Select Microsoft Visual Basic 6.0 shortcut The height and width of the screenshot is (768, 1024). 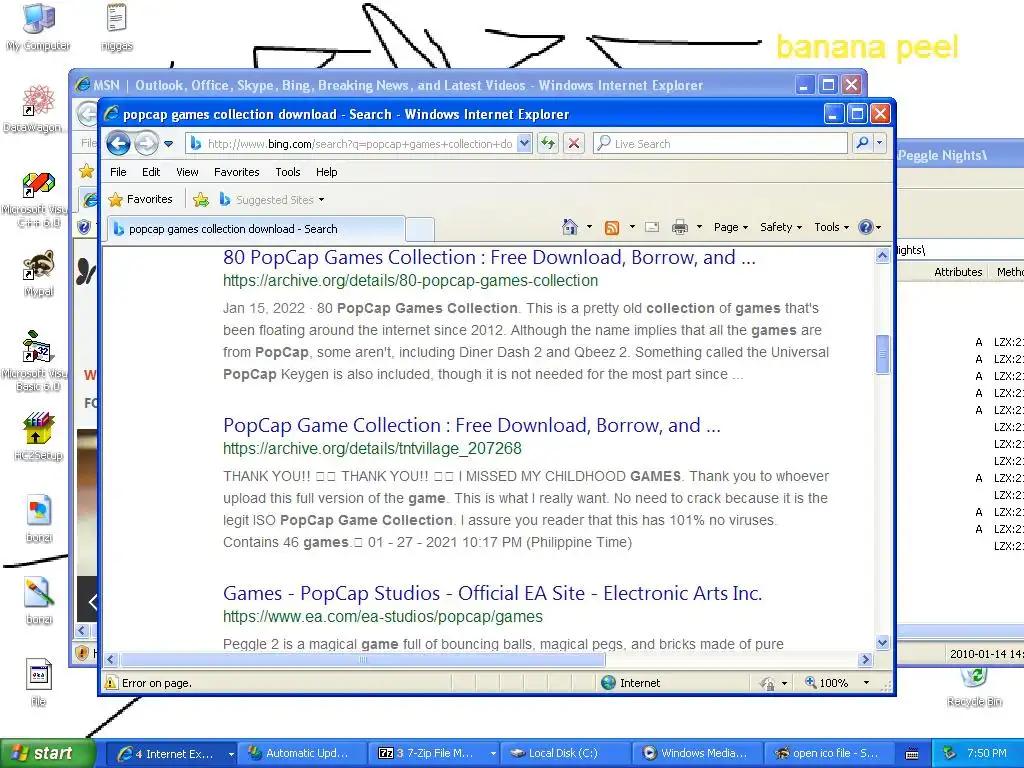(35, 361)
